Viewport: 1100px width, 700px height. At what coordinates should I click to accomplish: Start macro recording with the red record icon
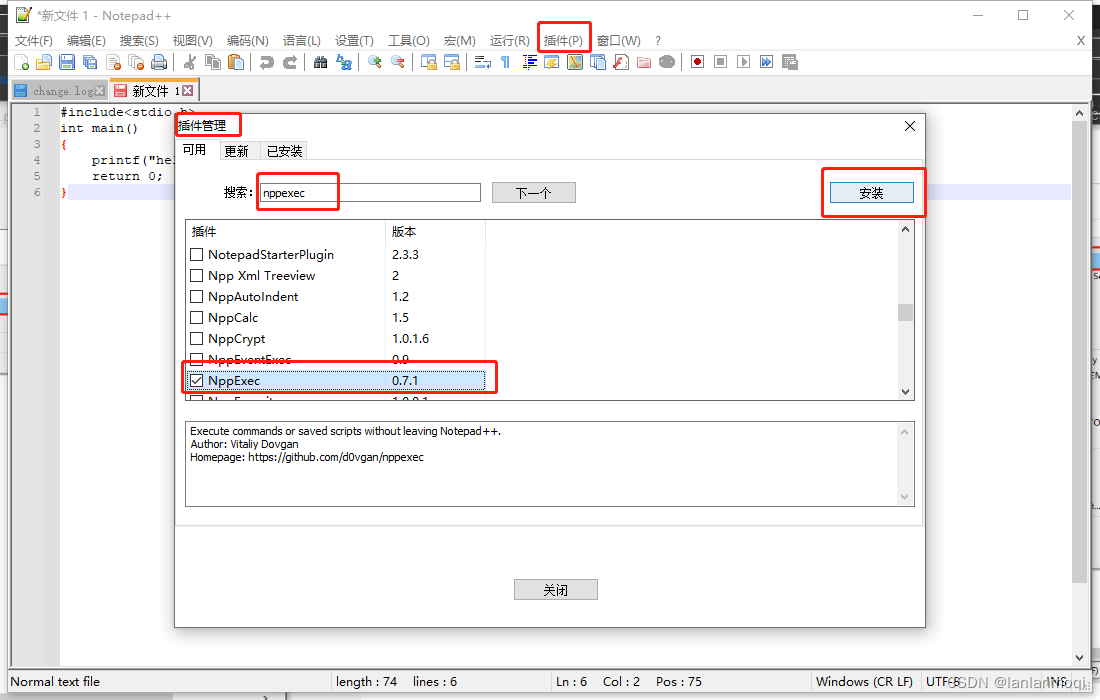(697, 62)
